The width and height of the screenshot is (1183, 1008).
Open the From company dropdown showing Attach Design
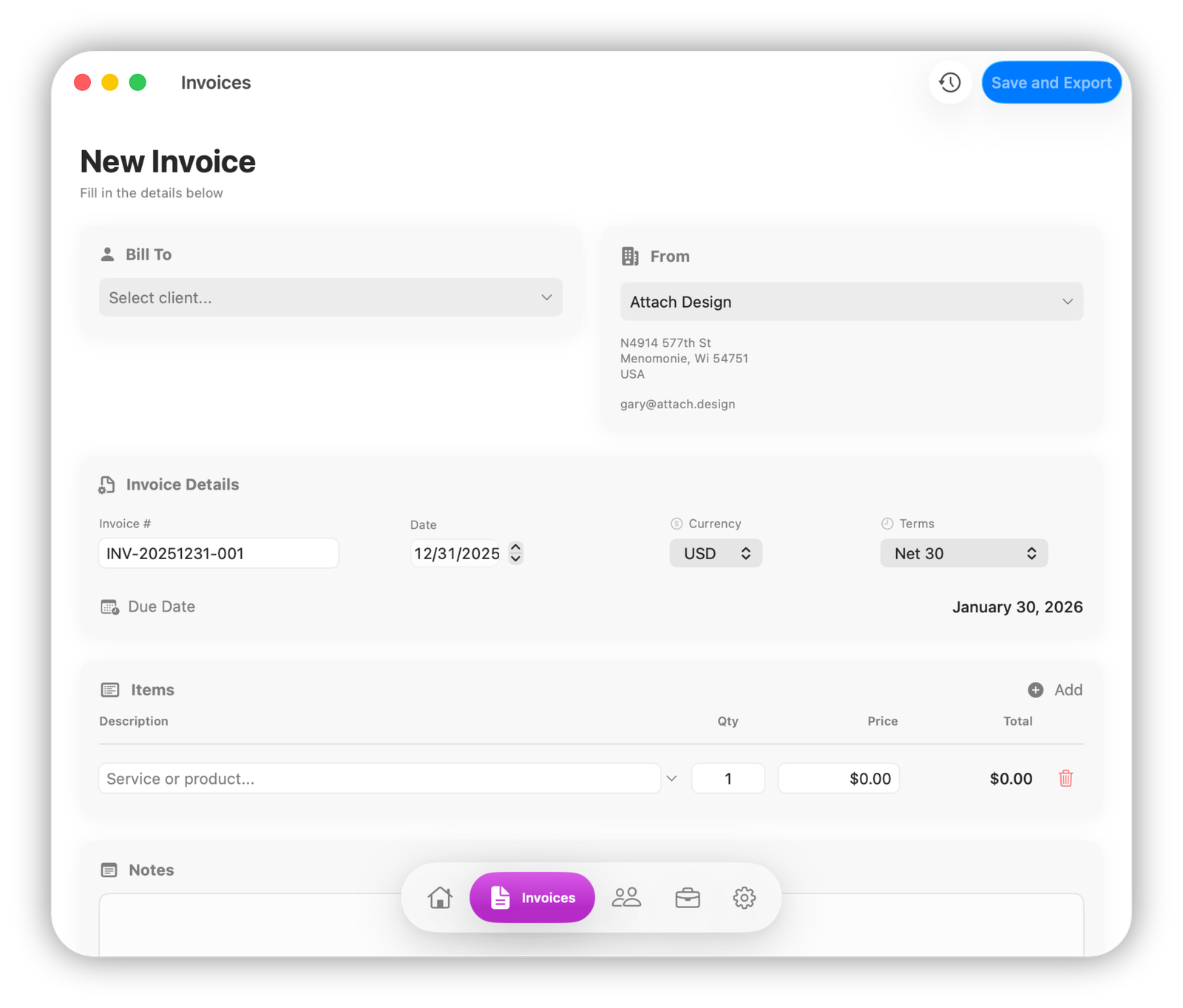851,302
